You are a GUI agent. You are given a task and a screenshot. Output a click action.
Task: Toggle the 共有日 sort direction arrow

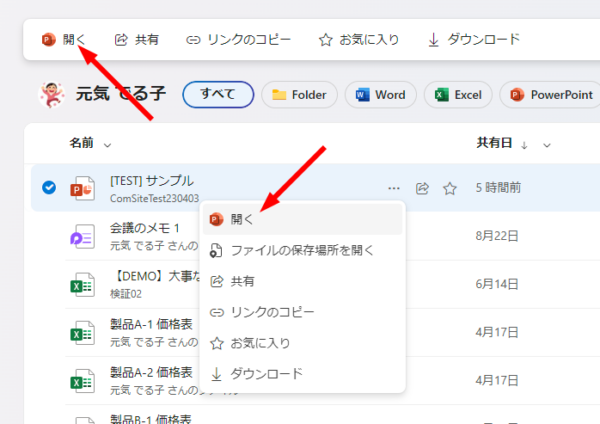click(524, 145)
